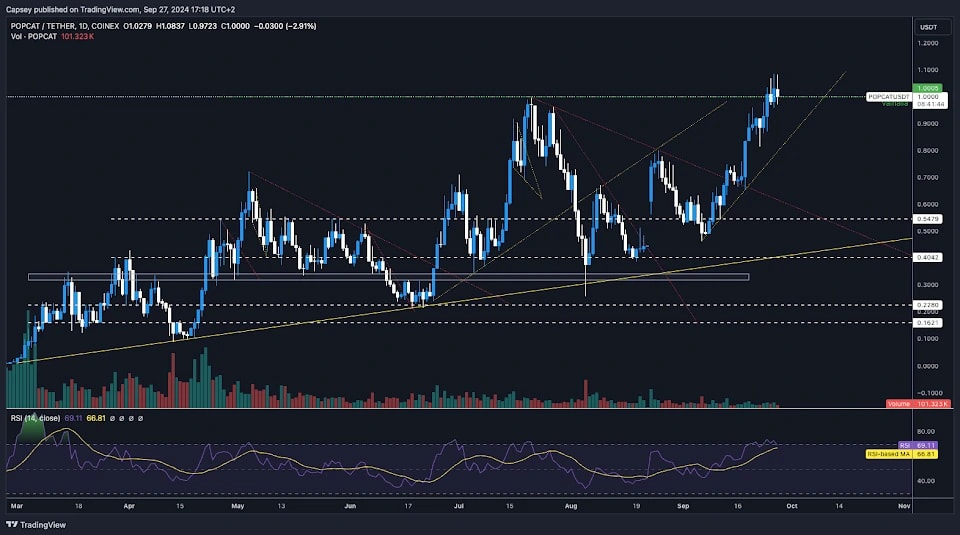Select the POPCATUSDT symbol label on price axis
Image resolution: width=960 pixels, height=535 pixels.
[x=889, y=96]
